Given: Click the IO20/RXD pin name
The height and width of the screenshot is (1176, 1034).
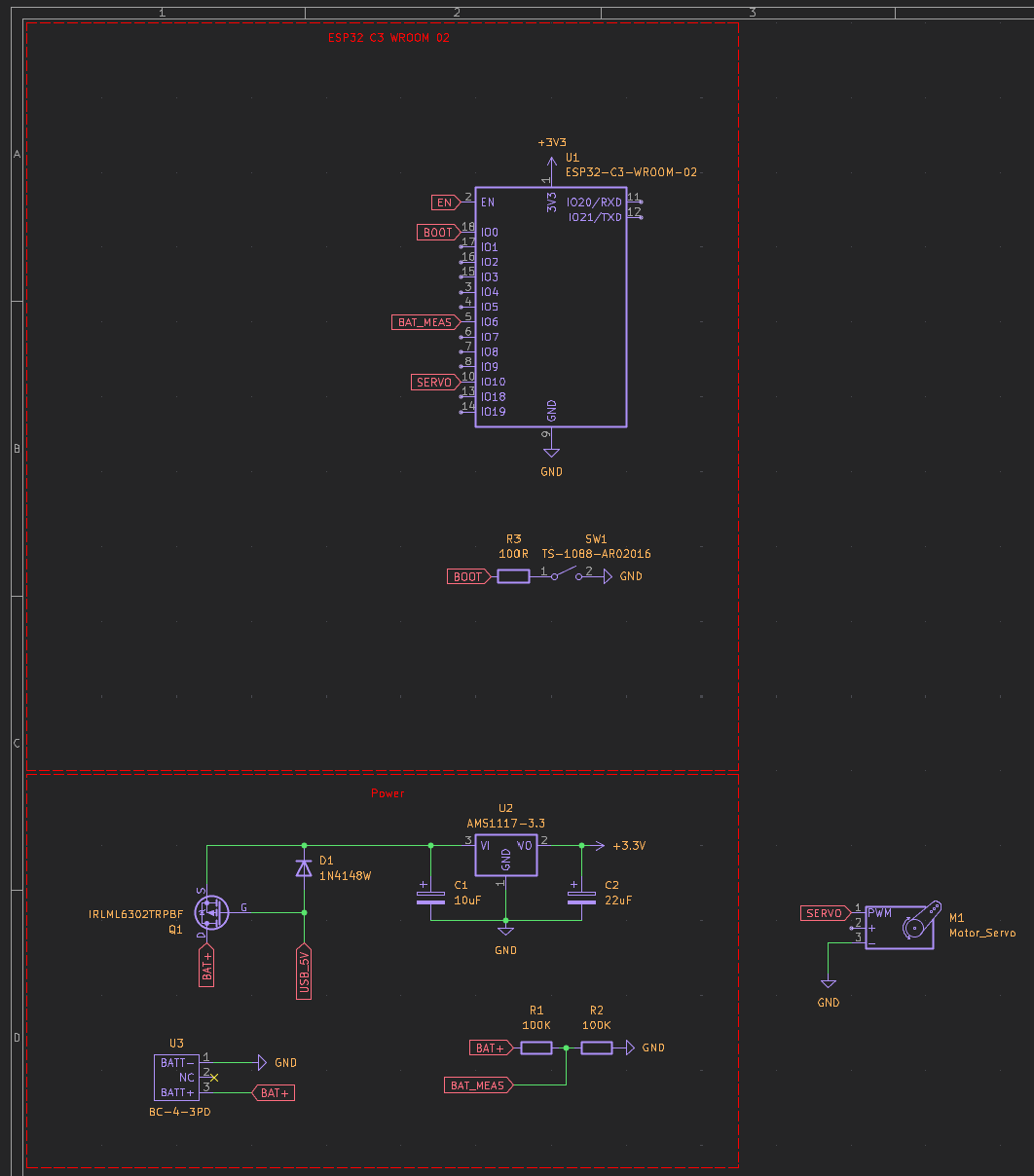Looking at the screenshot, I should (594, 202).
